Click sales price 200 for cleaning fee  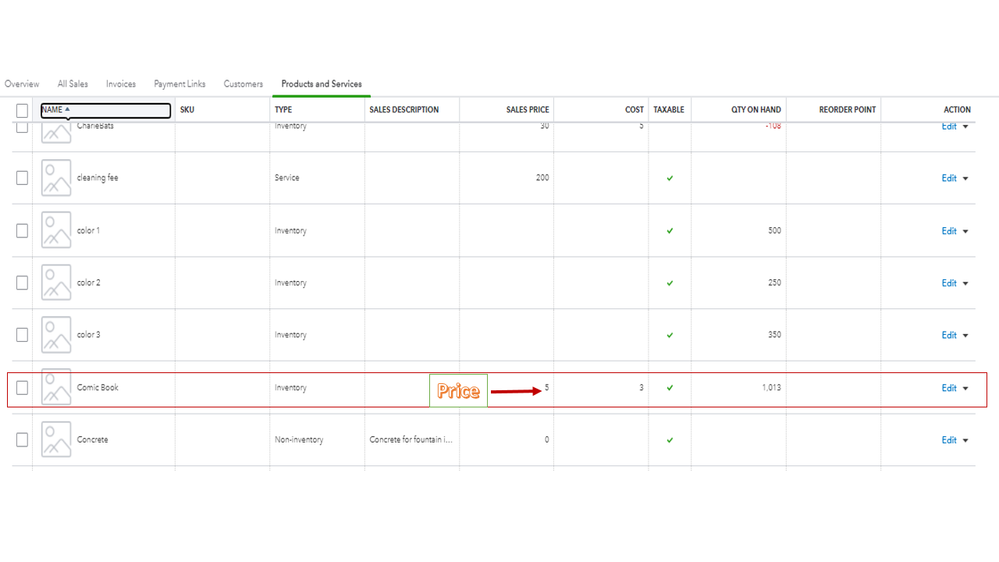point(542,178)
